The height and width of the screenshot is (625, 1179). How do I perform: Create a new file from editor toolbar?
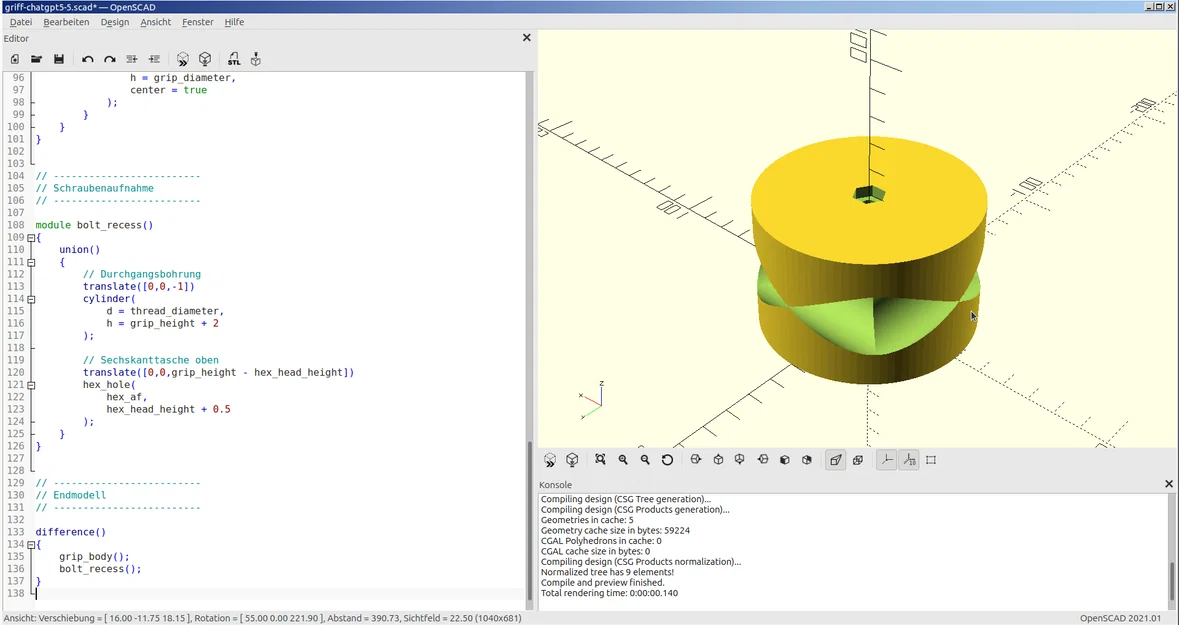click(14, 59)
